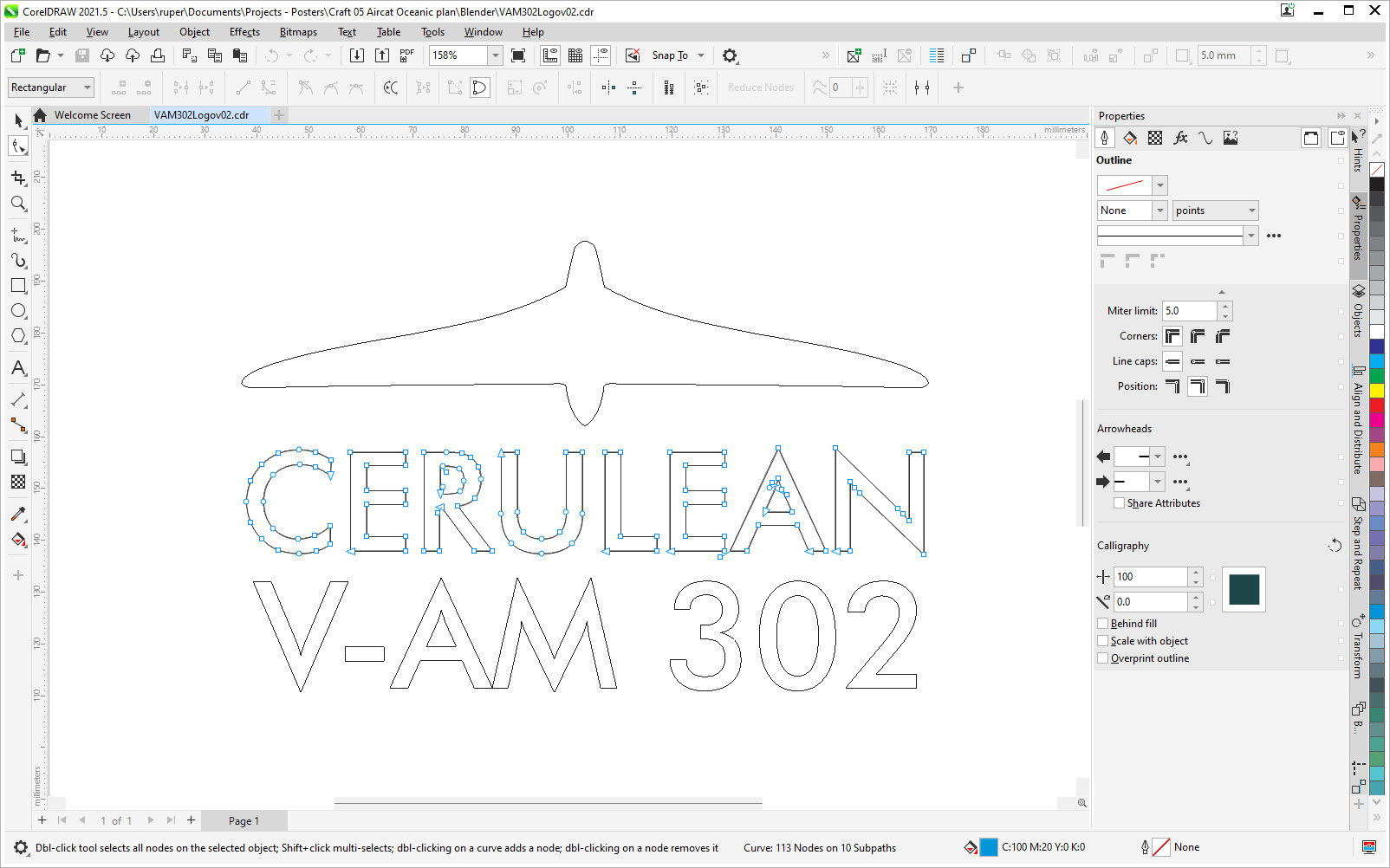Click the Miter limit input field
Viewport: 1390px width, 868px height.
click(1189, 311)
